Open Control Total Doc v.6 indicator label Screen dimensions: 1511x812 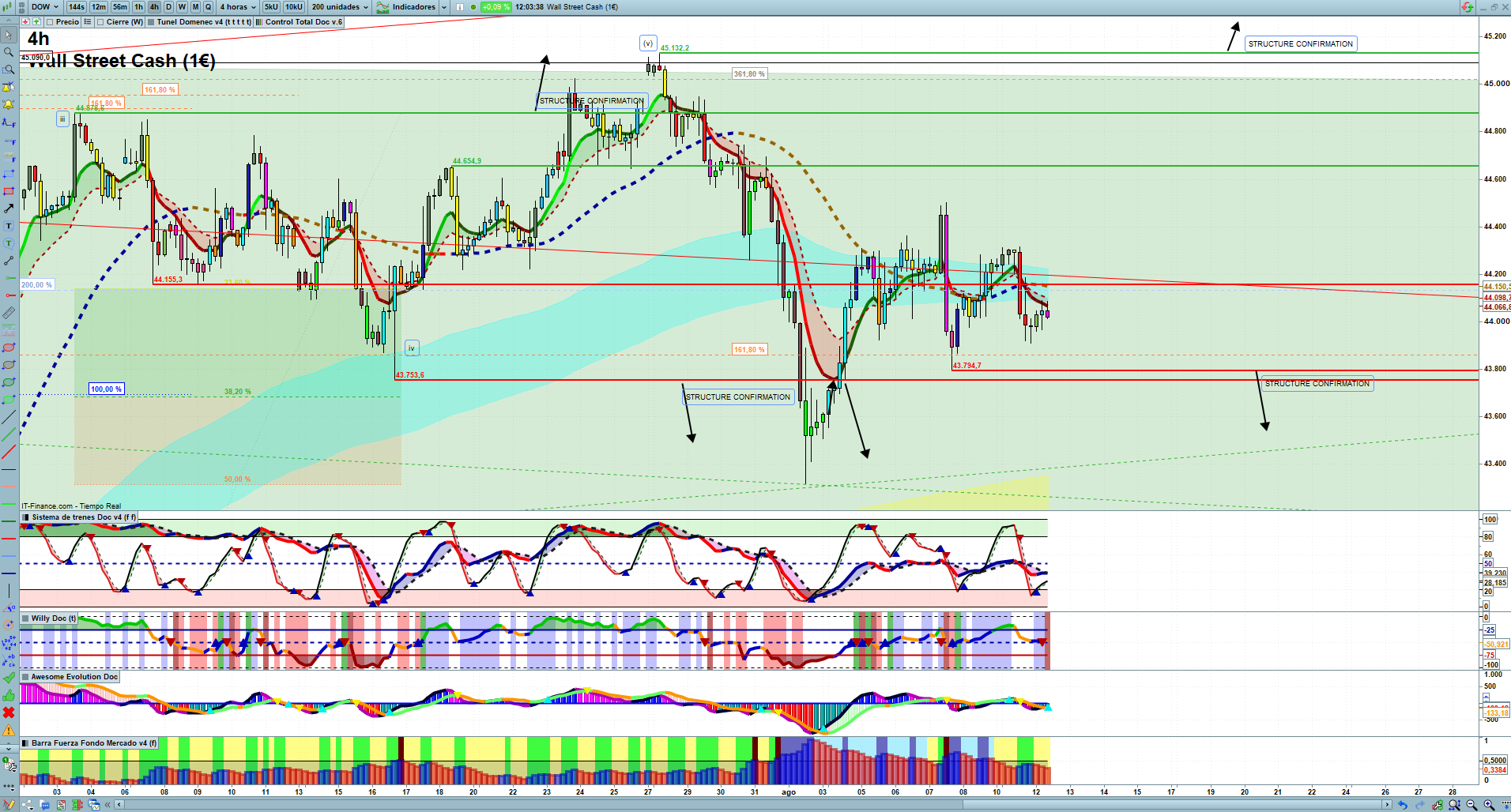coord(303,22)
